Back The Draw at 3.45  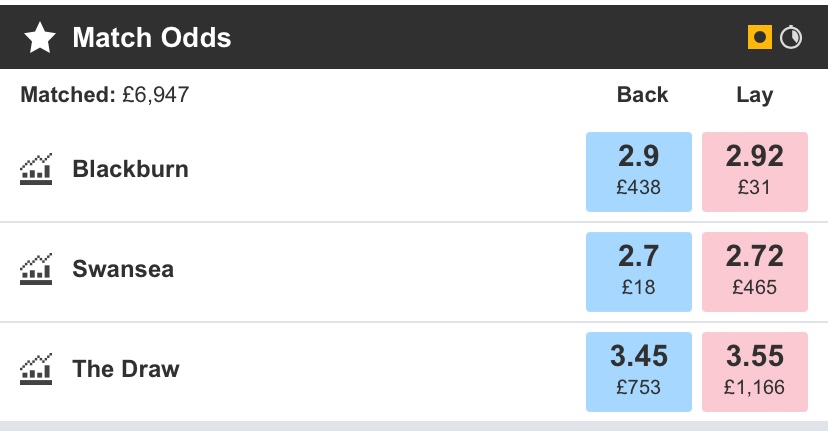point(639,371)
